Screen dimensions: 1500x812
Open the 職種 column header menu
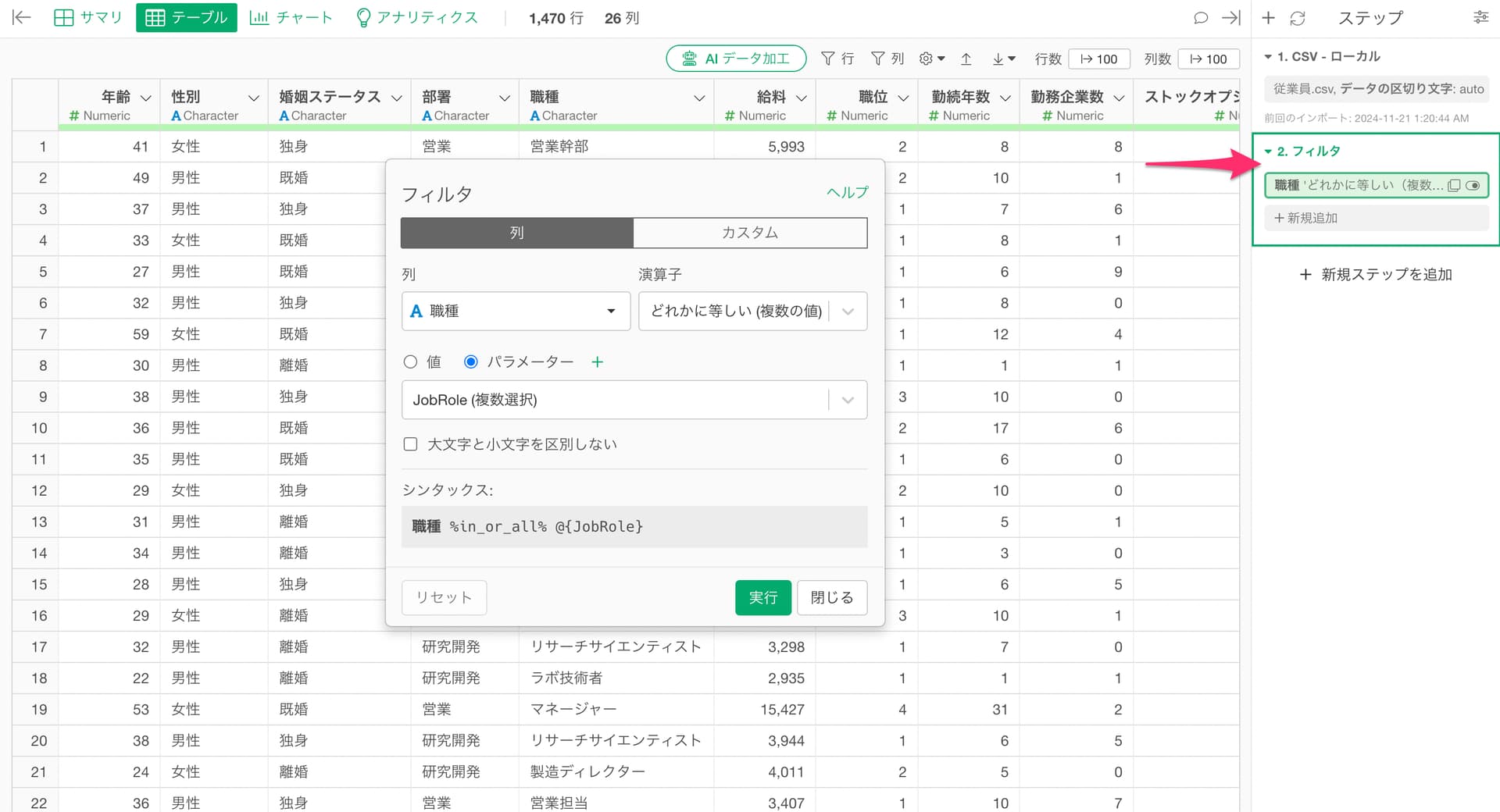(699, 98)
